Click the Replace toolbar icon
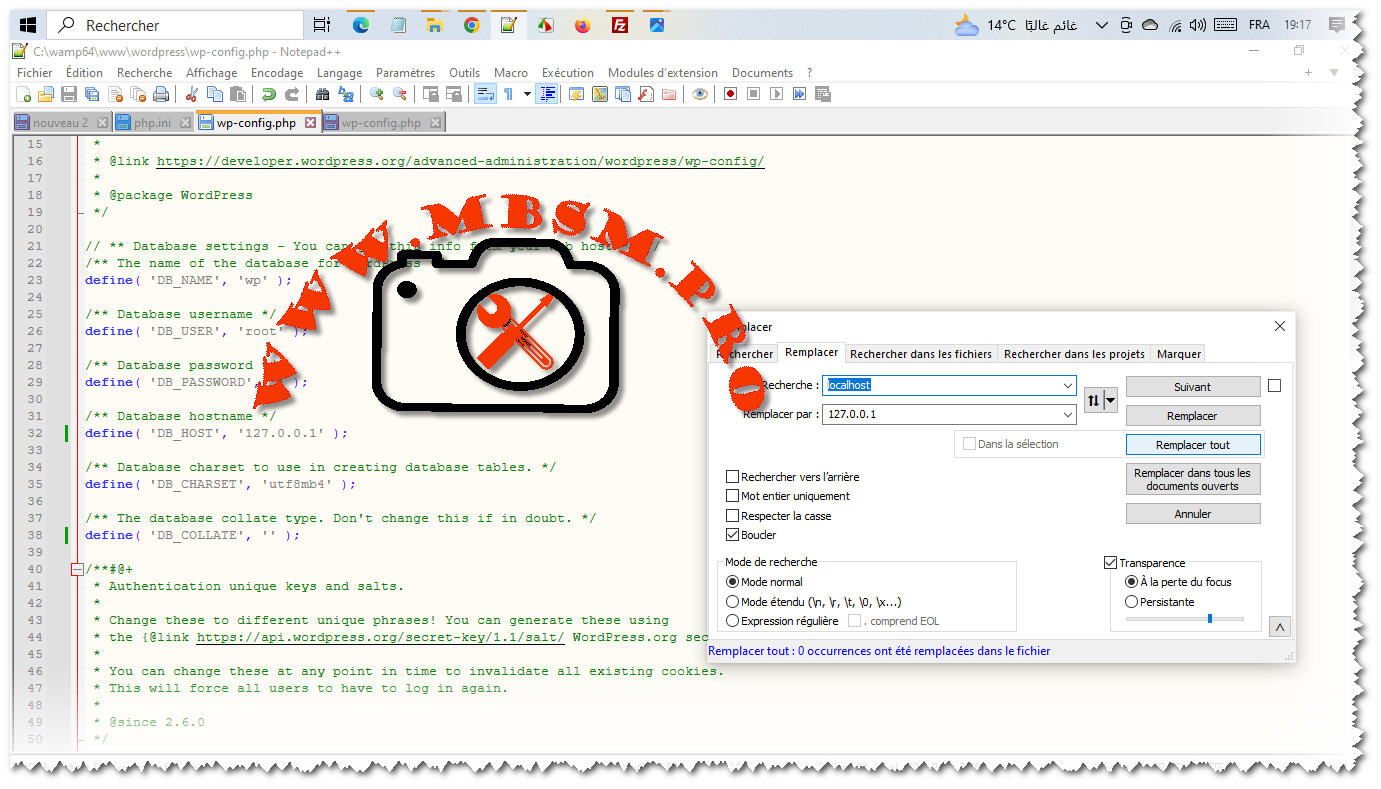1381x789 pixels. coord(346,94)
